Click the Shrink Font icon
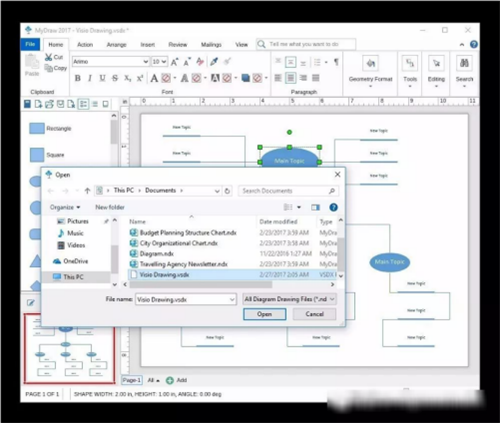Viewport: 500px width, 423px height. 187,62
